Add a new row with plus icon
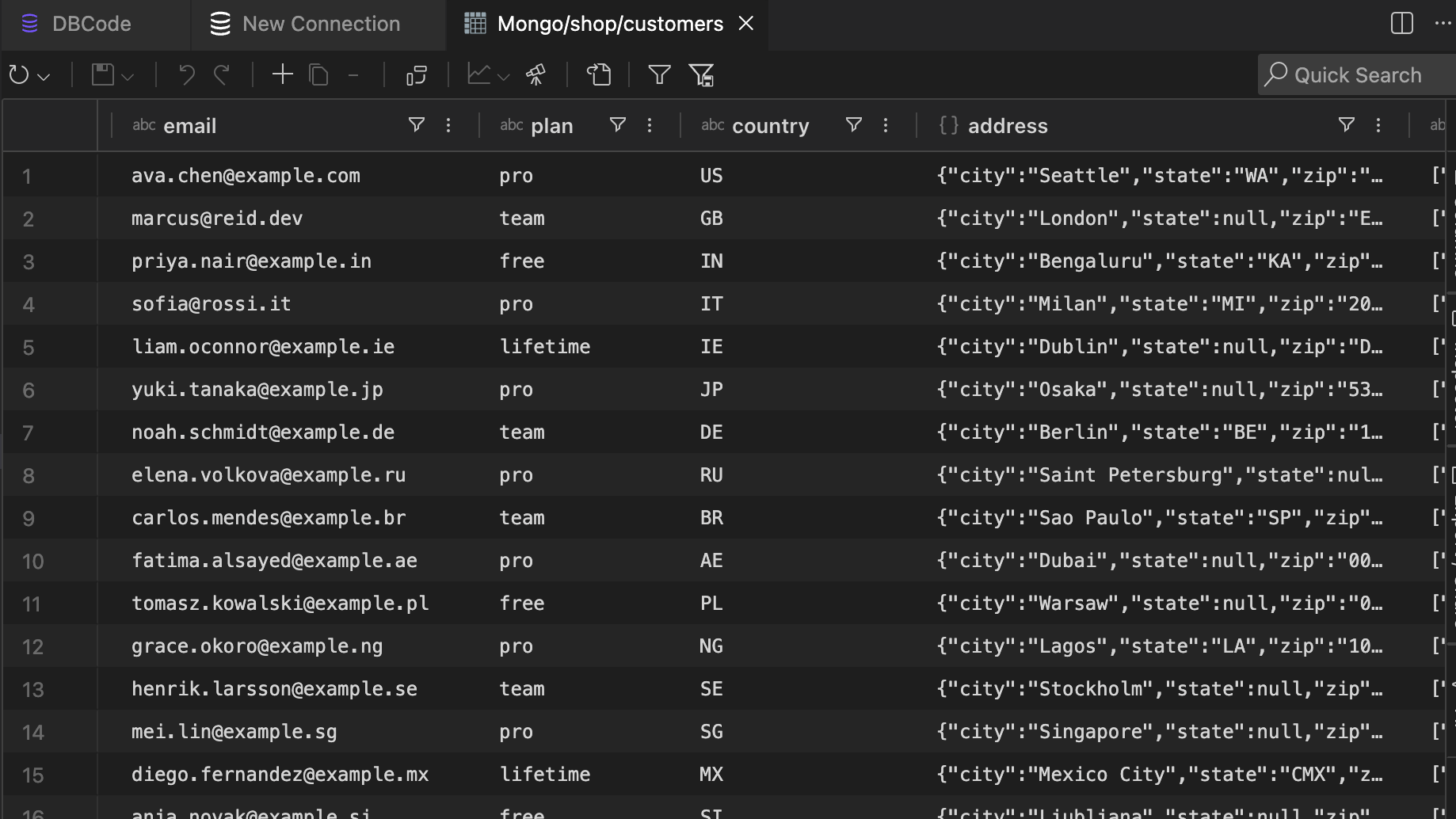The width and height of the screenshot is (1456, 819). (x=282, y=74)
